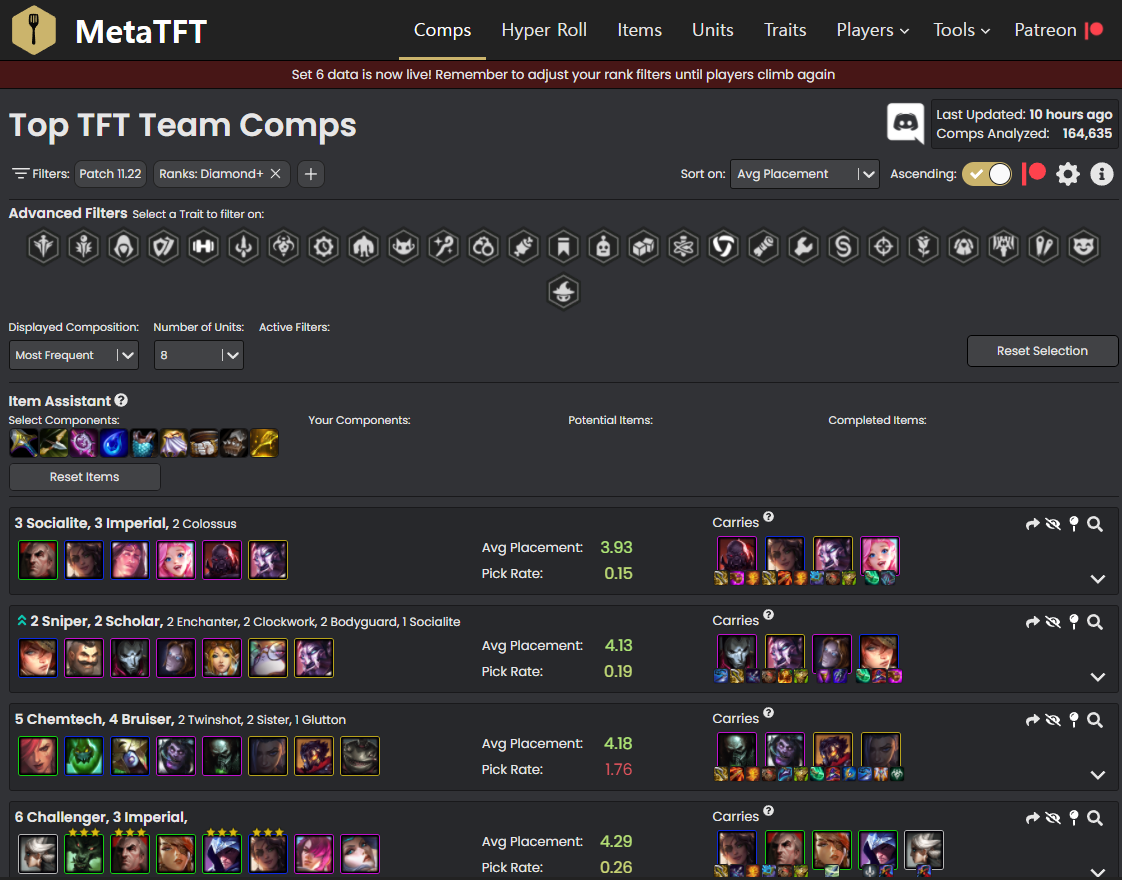Open the Discord server icon
This screenshot has height=880, width=1122.
coord(906,123)
